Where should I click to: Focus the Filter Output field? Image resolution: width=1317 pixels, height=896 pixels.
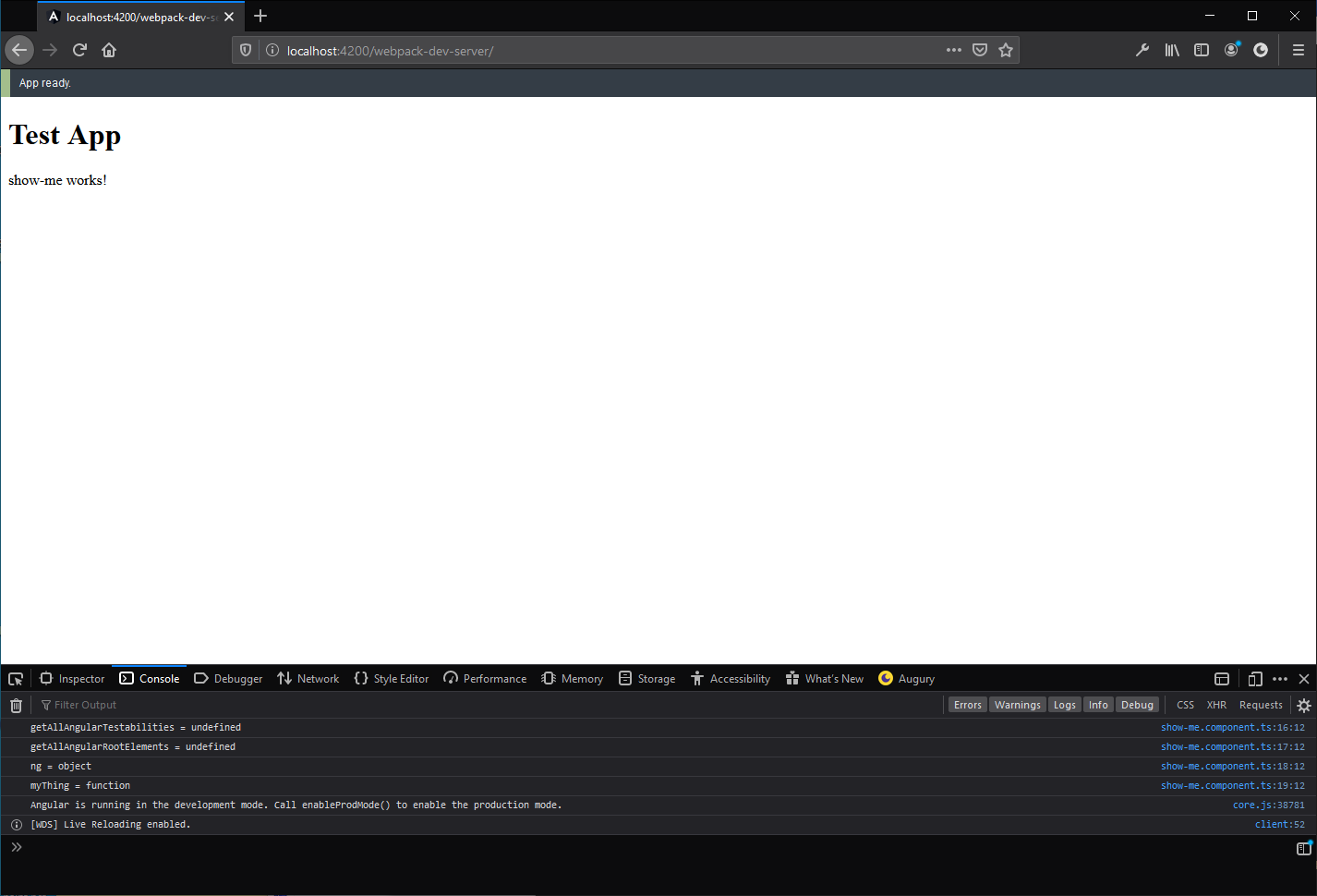(489, 705)
